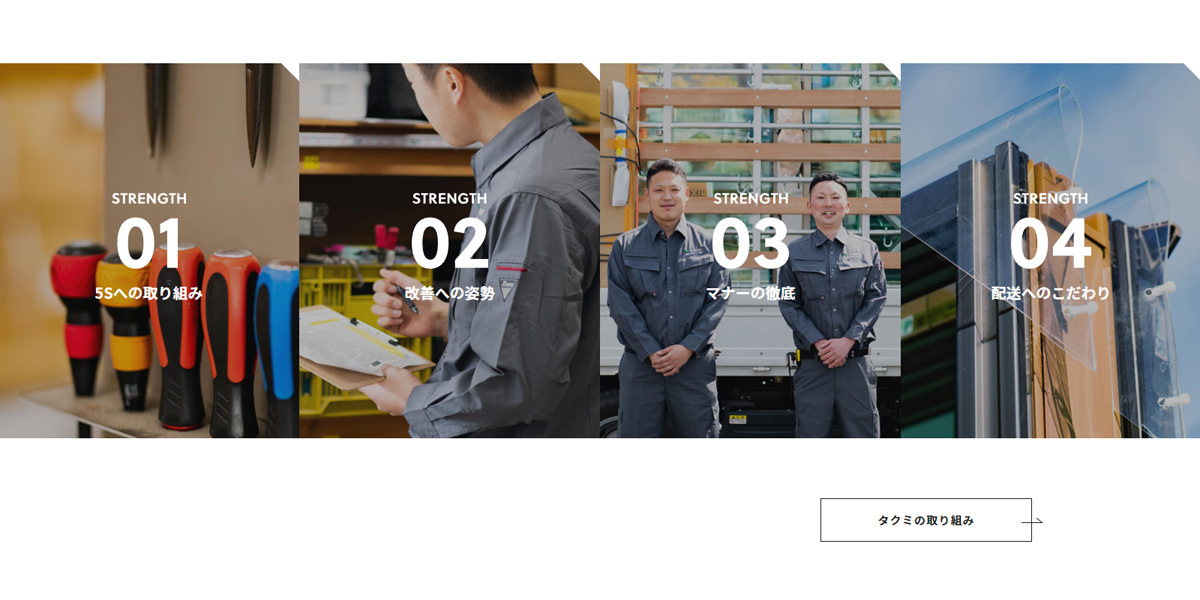Viewport: 1200px width, 600px height.
Task: Click the folded corner of the 04 card
Action: [x=1193, y=70]
